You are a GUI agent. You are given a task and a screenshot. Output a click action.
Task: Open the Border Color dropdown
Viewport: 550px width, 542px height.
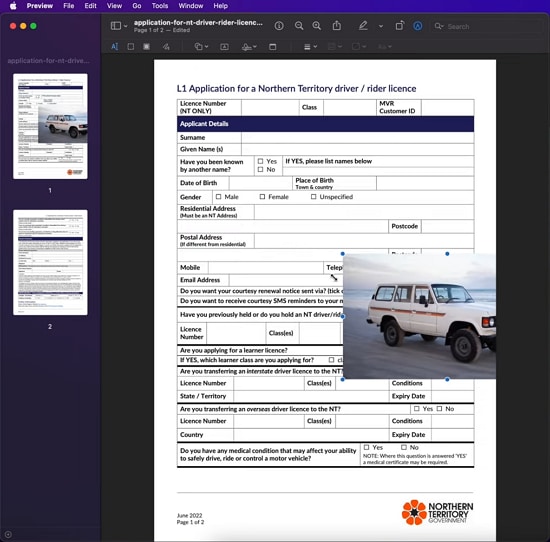334,47
